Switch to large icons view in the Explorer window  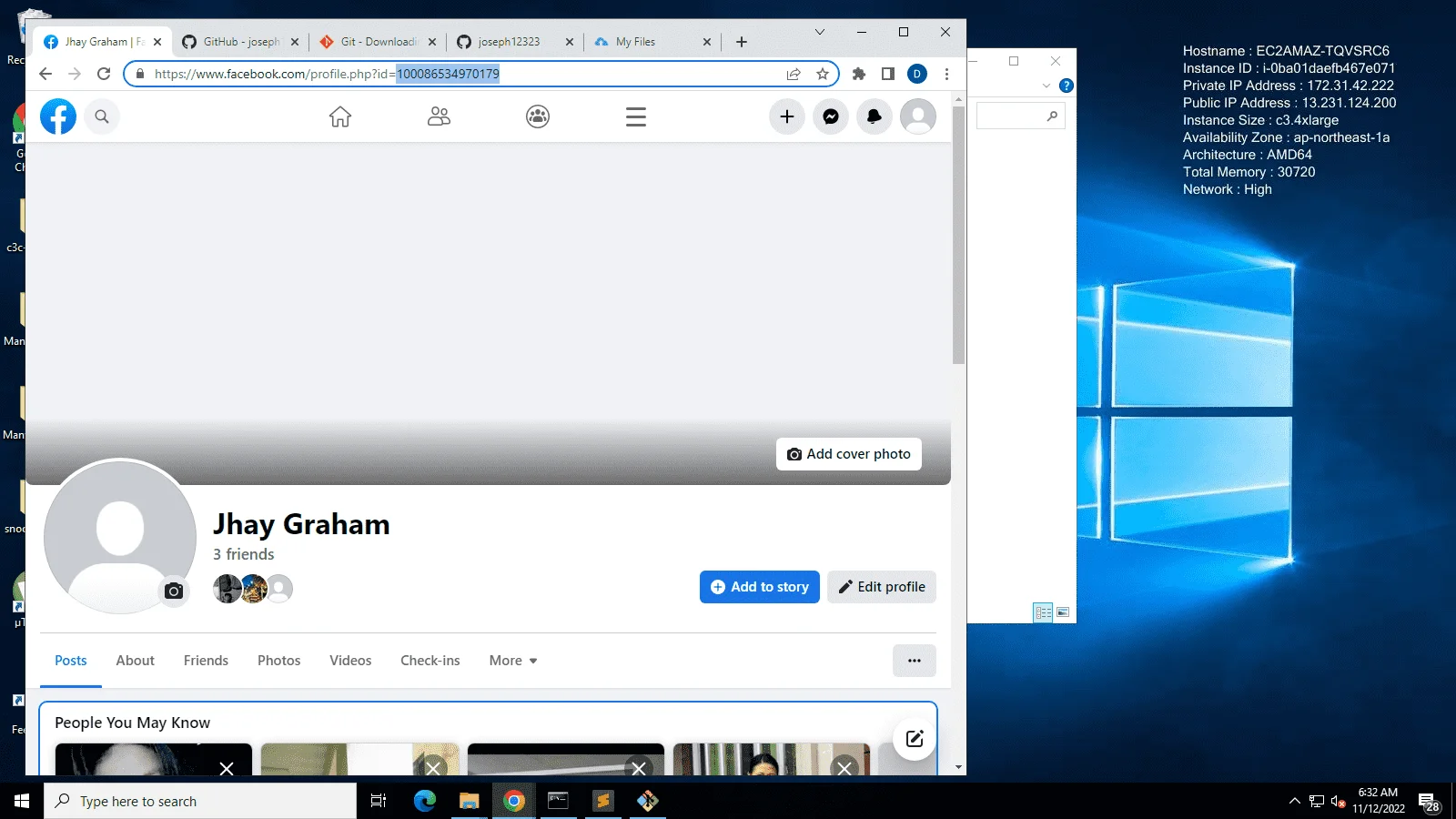[x=1063, y=612]
